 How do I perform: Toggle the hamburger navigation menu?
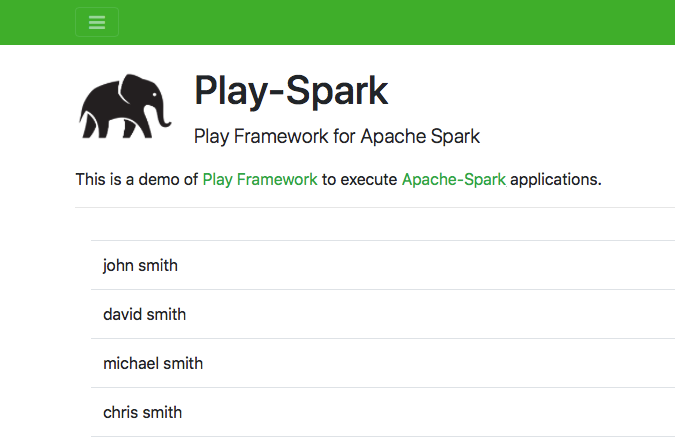97,22
